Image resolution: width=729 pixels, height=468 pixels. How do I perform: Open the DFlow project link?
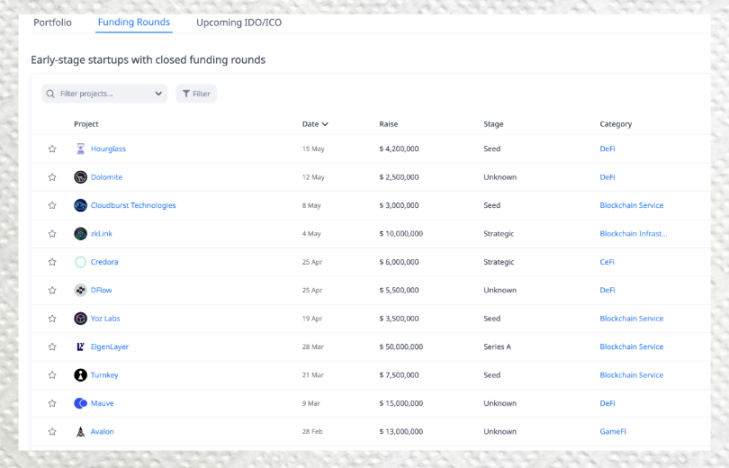pyautogui.click(x=101, y=290)
